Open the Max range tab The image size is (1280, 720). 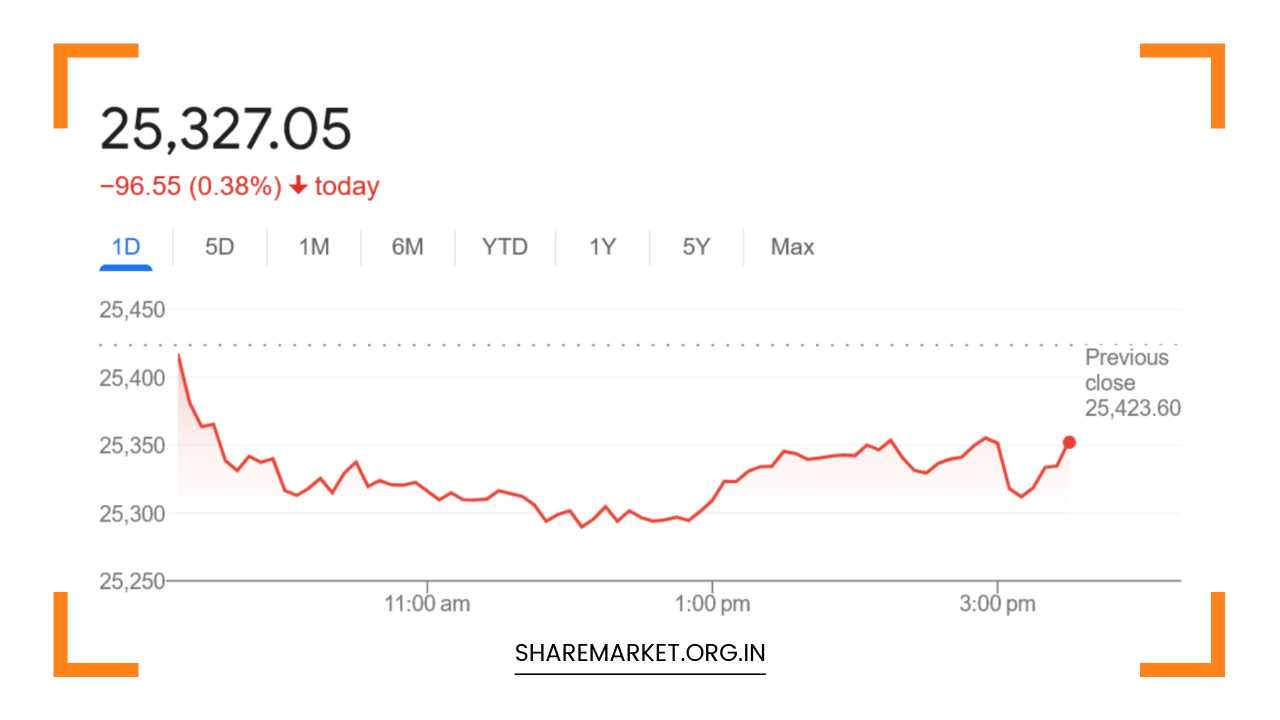coord(792,247)
